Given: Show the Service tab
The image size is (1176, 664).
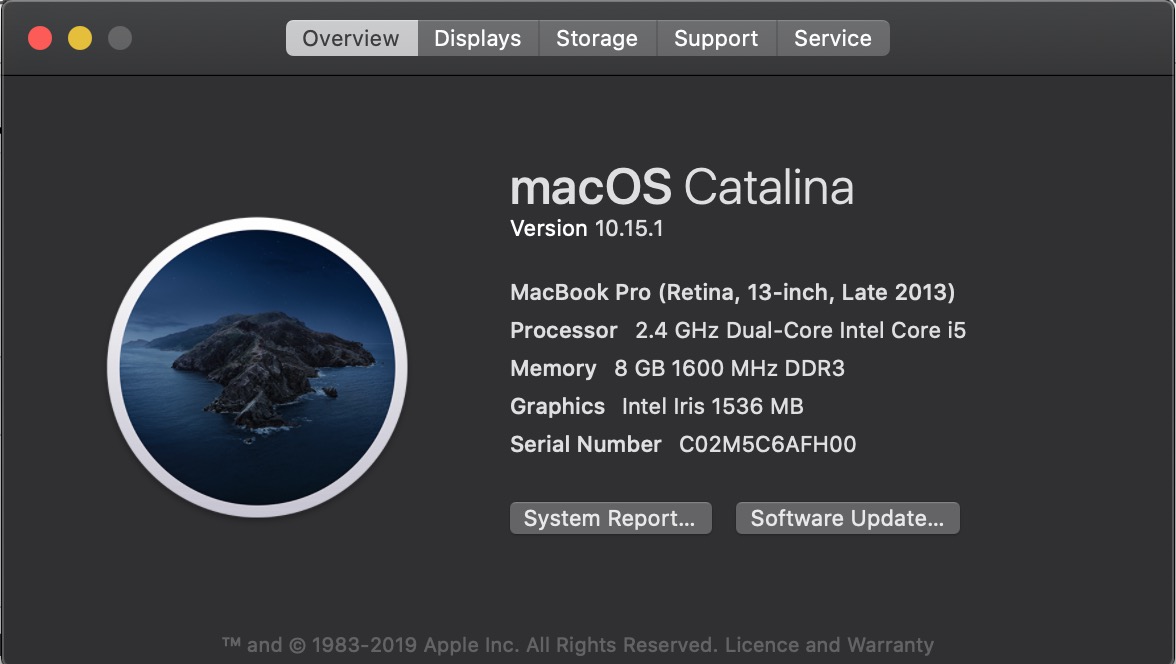Looking at the screenshot, I should (832, 39).
